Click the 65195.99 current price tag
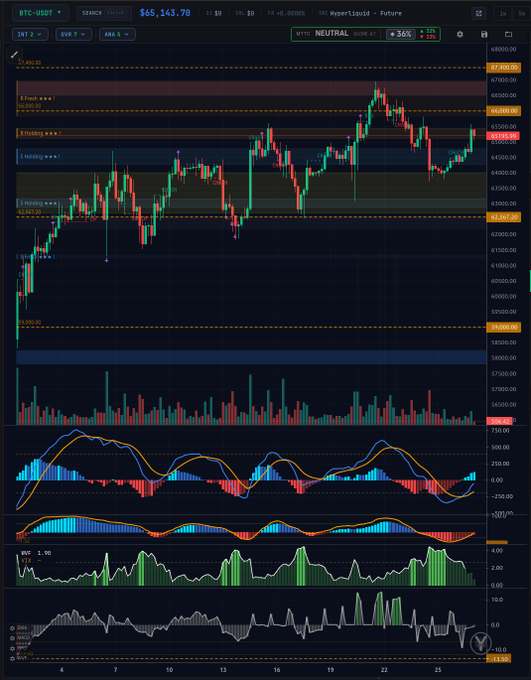531x680 pixels. [x=504, y=136]
